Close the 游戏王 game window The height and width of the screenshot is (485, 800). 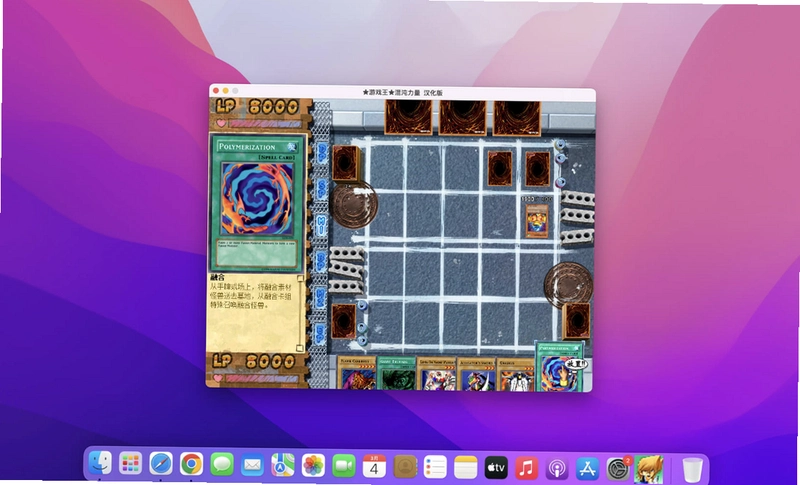click(x=216, y=91)
